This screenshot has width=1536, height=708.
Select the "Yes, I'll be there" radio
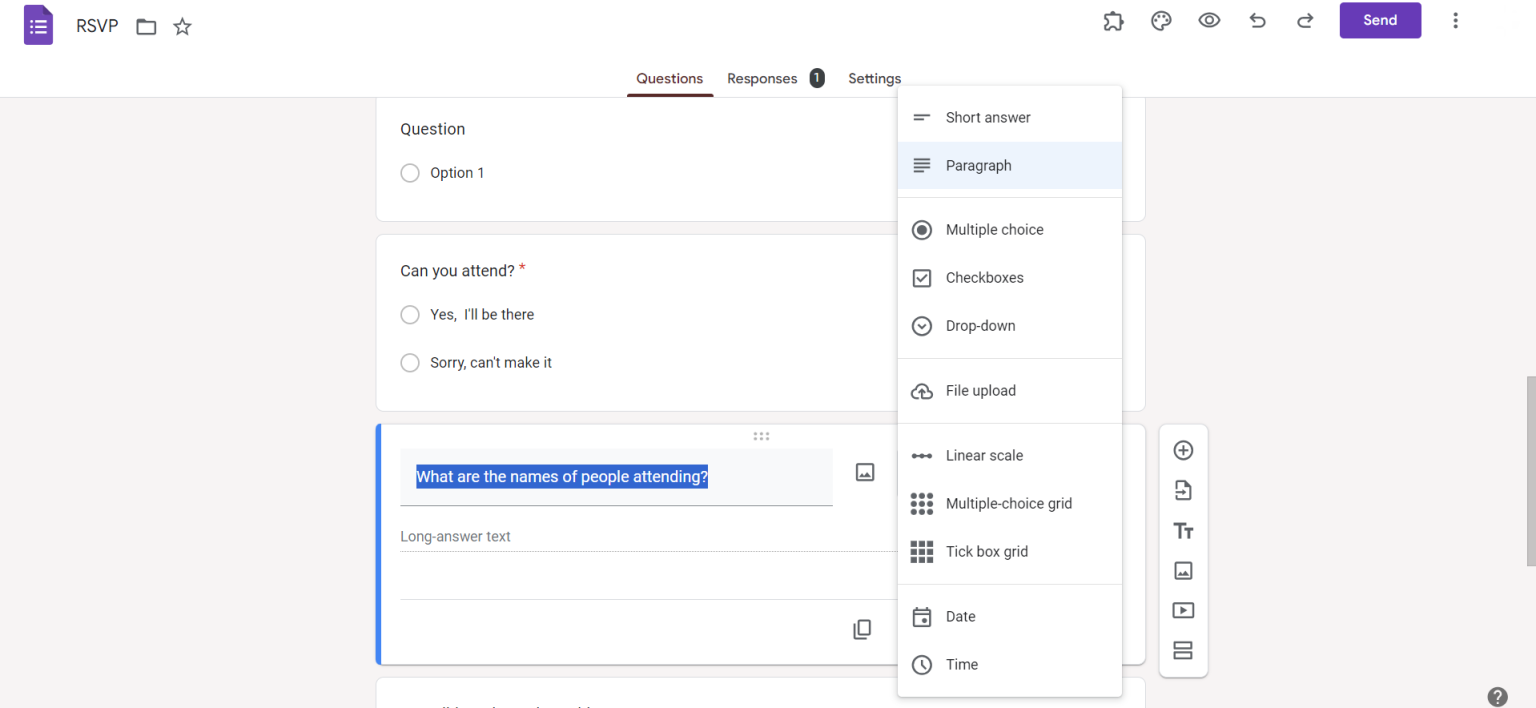[x=410, y=315]
